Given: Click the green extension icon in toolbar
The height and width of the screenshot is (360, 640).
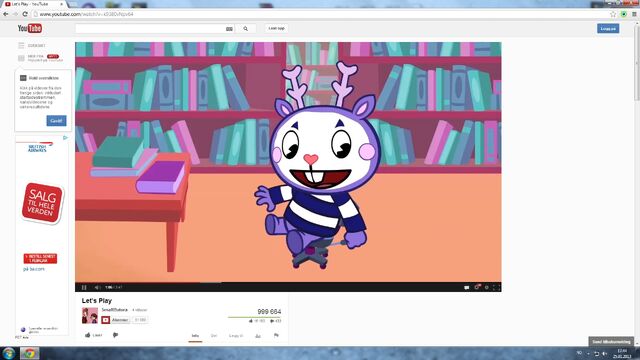Looking at the screenshot, I should (x=624, y=14).
